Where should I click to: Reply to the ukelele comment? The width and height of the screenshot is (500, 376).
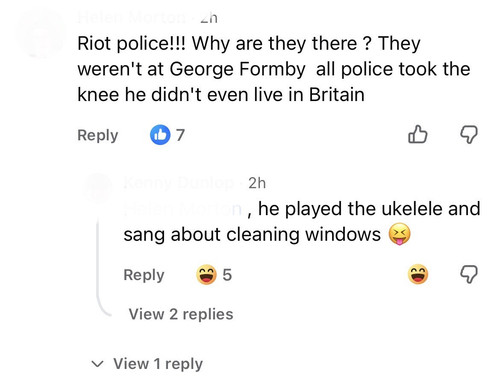pyautogui.click(x=144, y=275)
